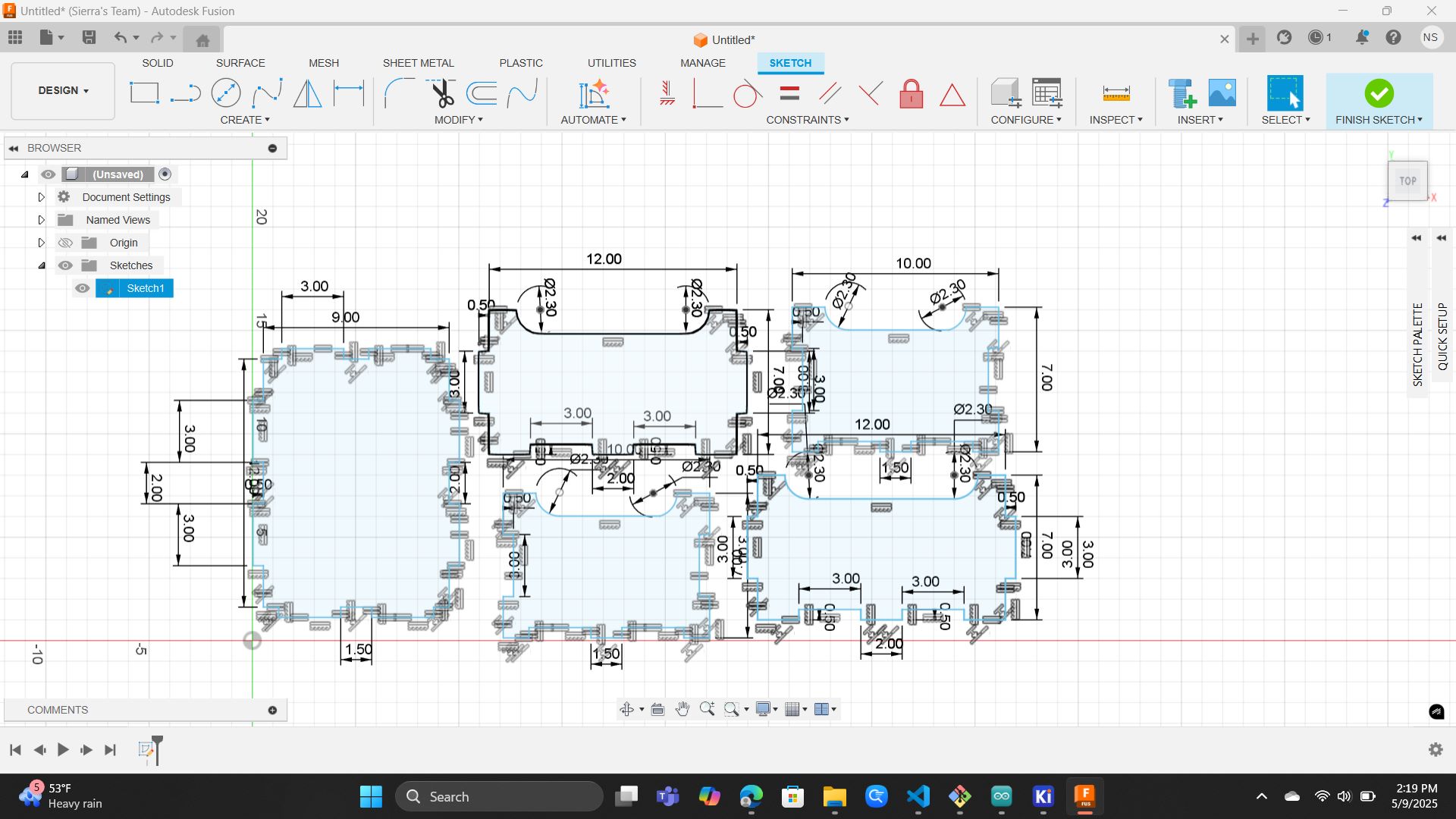
Task: Apply the Fix/Unfix lock constraint
Action: [912, 93]
